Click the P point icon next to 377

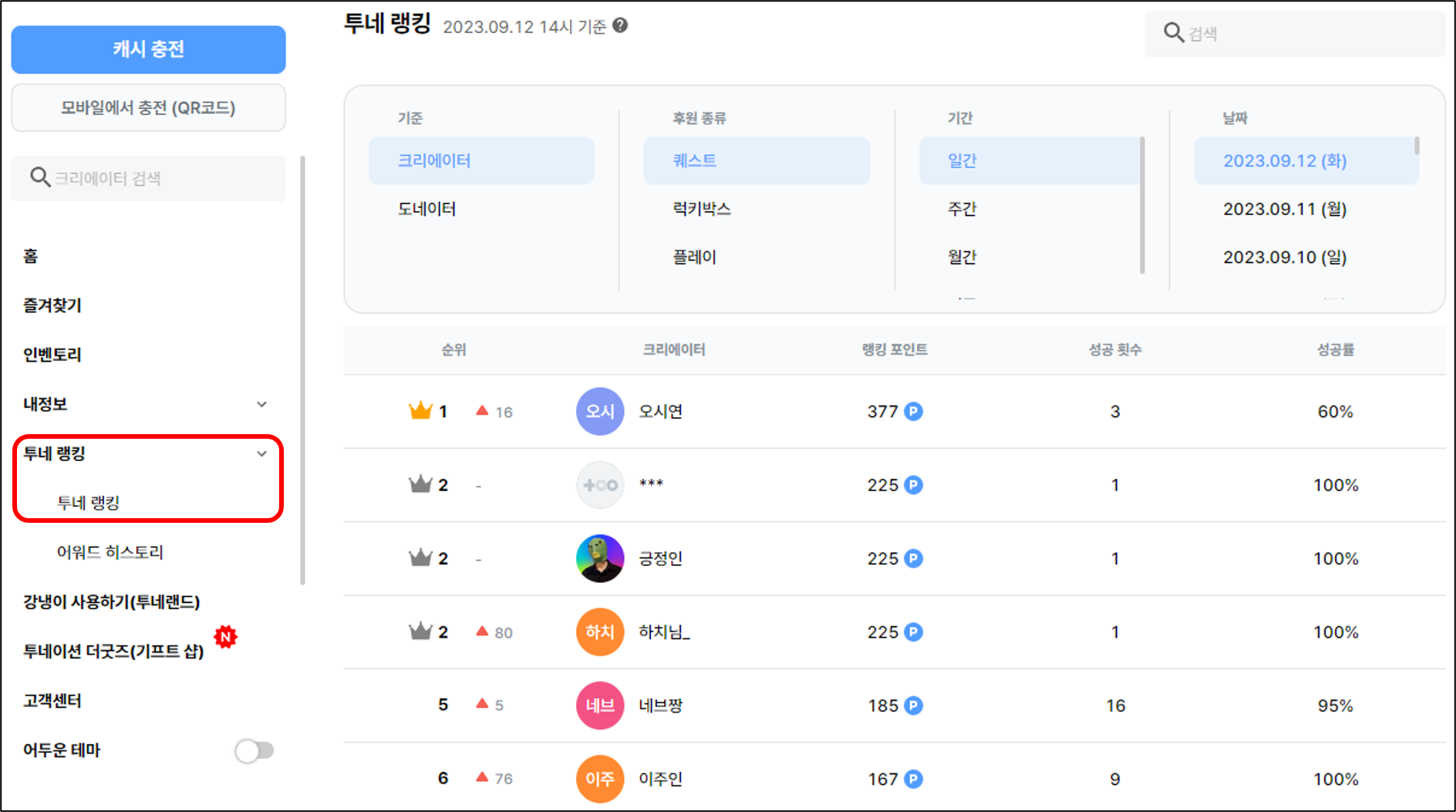914,411
